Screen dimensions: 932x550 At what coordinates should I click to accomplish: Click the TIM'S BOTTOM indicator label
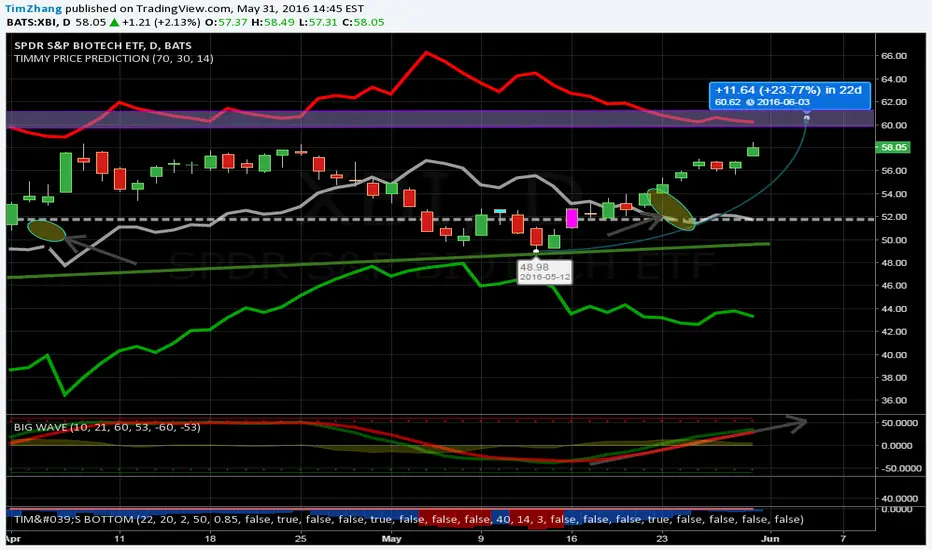[408, 519]
